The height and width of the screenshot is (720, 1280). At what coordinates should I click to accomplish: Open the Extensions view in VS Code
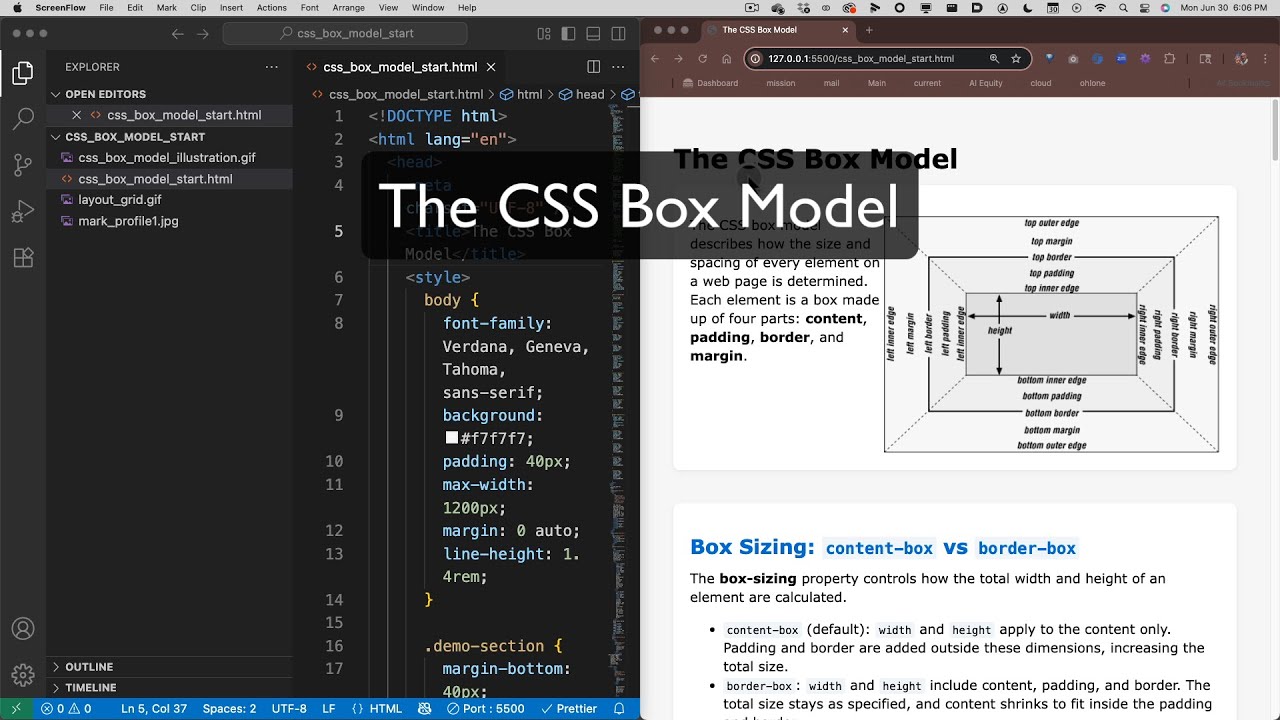pos(22,257)
